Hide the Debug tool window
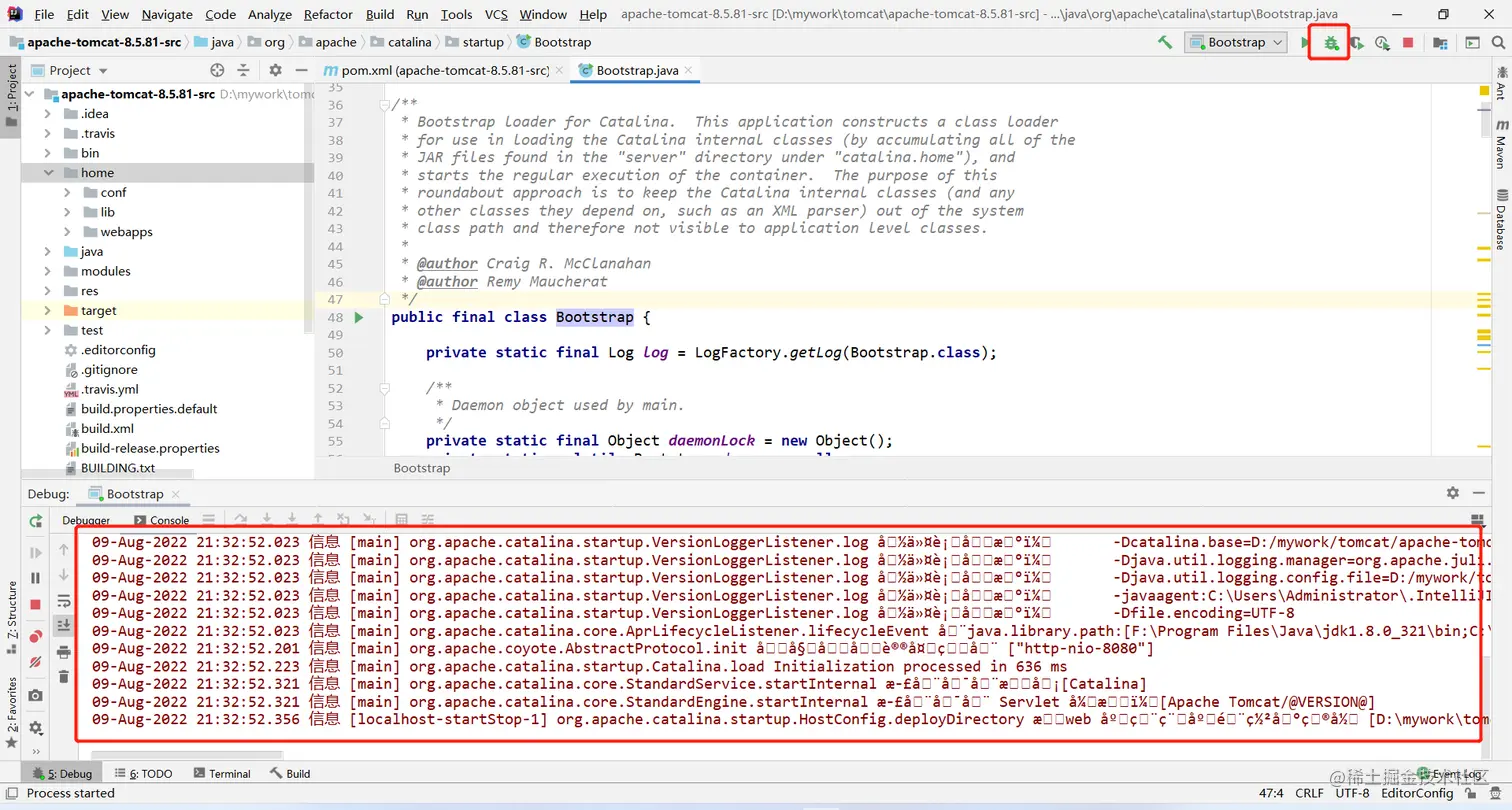1512x810 pixels. click(1479, 493)
